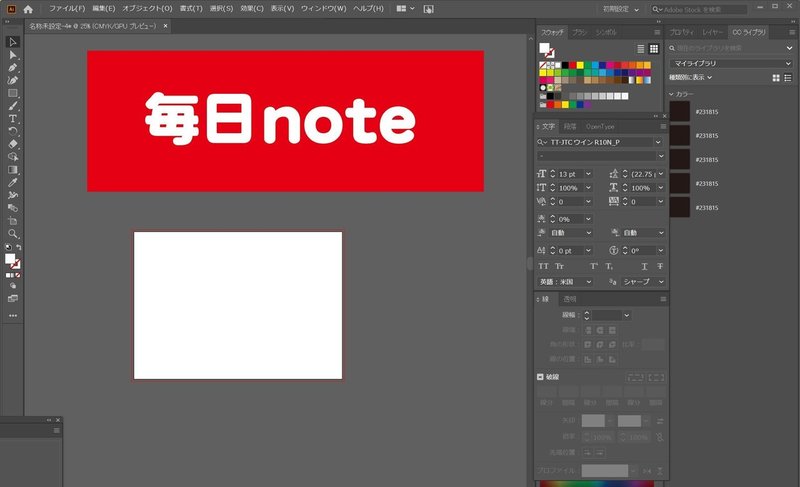Swap fill and stroke colors arrow
The height and width of the screenshot is (487, 800).
click(18, 247)
